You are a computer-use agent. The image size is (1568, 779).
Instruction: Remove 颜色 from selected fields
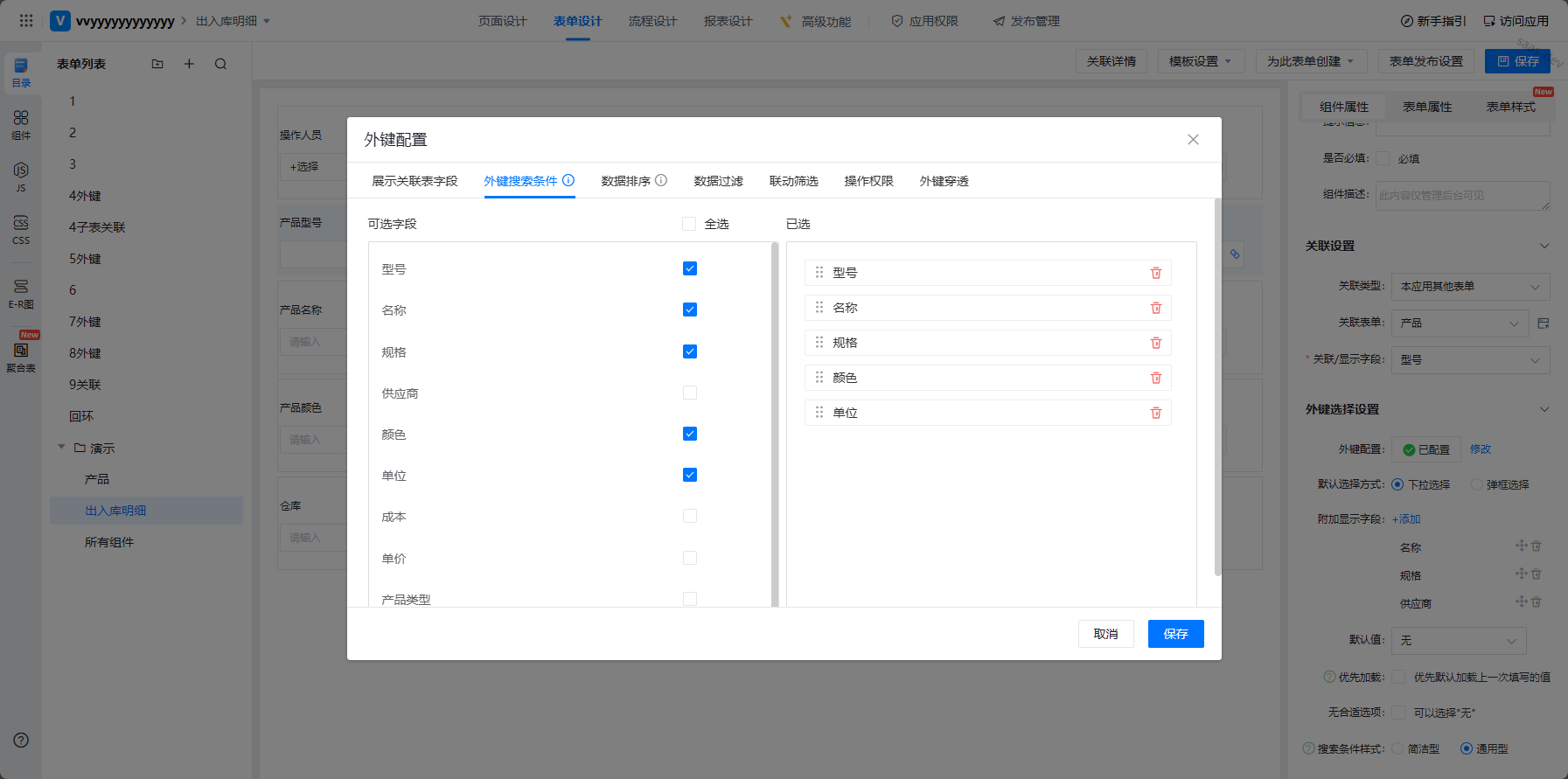1155,378
